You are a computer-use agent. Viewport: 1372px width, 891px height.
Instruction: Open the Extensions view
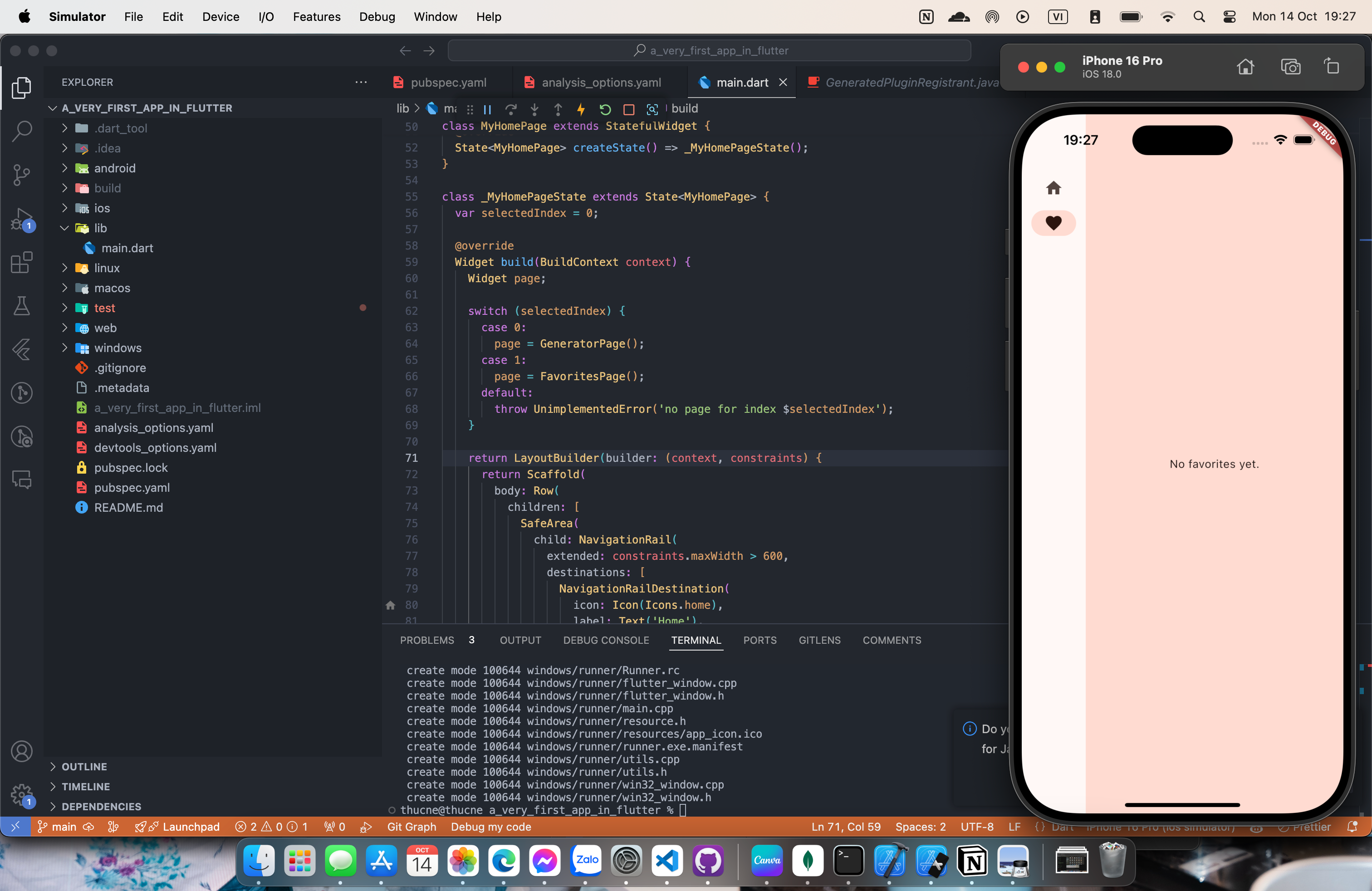[21, 263]
